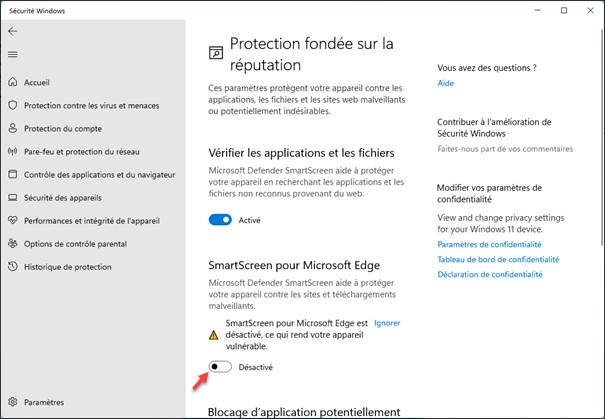Open Historique de protection
Image resolution: width=605 pixels, height=419 pixels.
69,266
